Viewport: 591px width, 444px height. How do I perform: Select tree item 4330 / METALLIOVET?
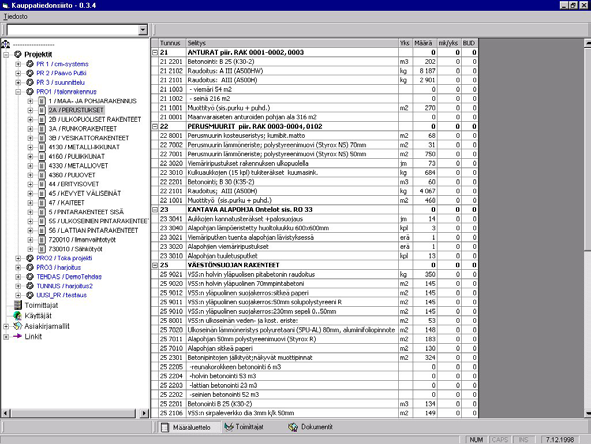point(78,165)
